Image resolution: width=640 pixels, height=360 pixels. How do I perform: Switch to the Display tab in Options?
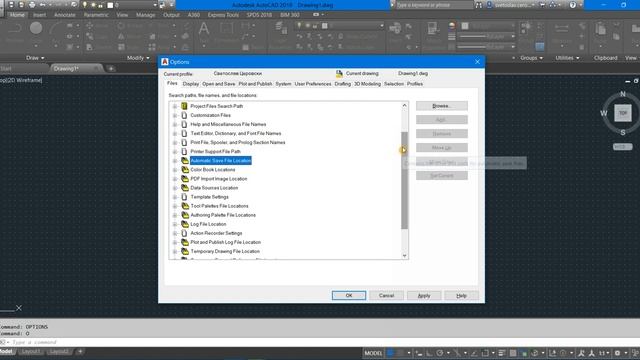pos(191,84)
